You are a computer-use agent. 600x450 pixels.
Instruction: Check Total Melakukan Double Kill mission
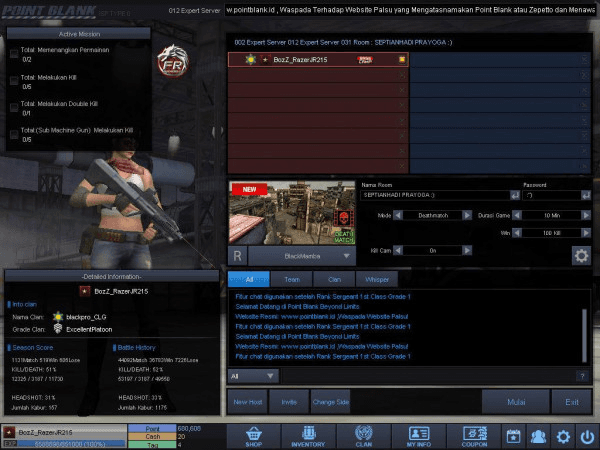(14, 107)
